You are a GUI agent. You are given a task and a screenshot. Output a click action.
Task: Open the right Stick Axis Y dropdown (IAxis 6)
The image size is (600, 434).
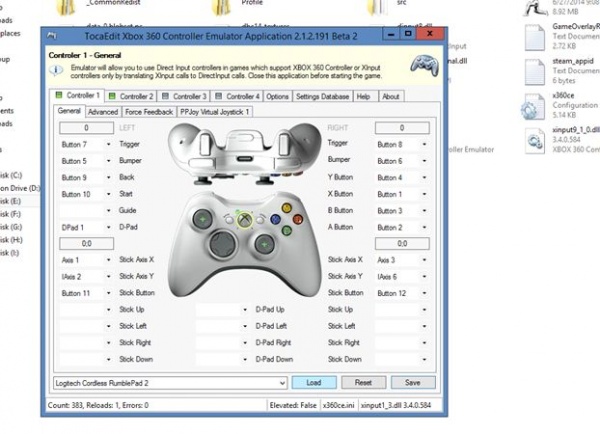pos(402,276)
